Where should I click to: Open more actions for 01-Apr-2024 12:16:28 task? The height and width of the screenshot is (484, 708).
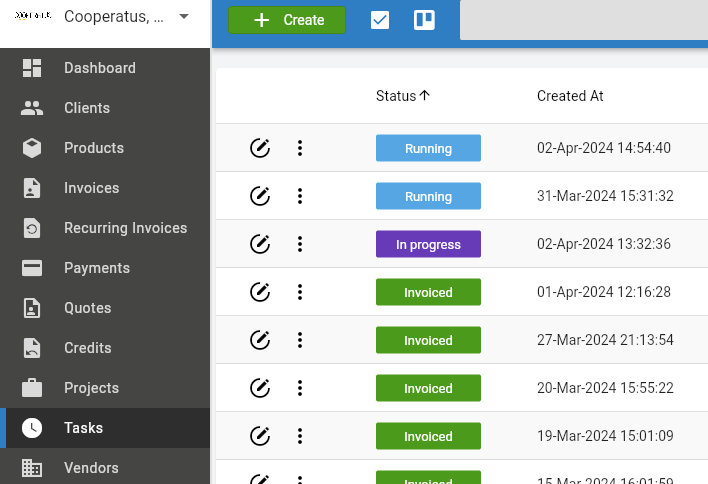(x=300, y=292)
